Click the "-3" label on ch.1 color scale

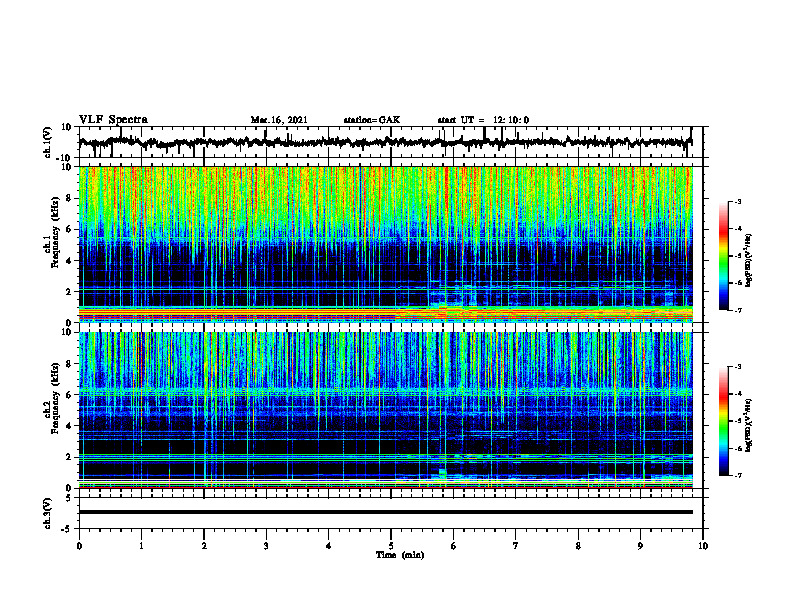coord(737,202)
